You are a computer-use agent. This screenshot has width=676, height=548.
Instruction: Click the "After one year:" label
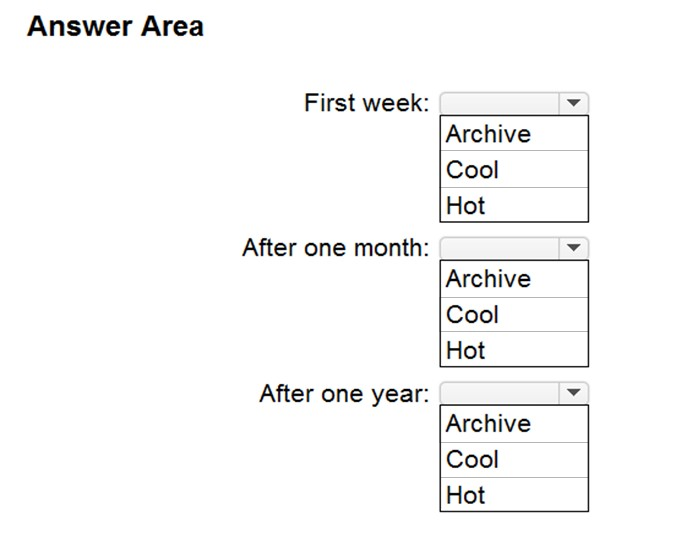(x=344, y=393)
